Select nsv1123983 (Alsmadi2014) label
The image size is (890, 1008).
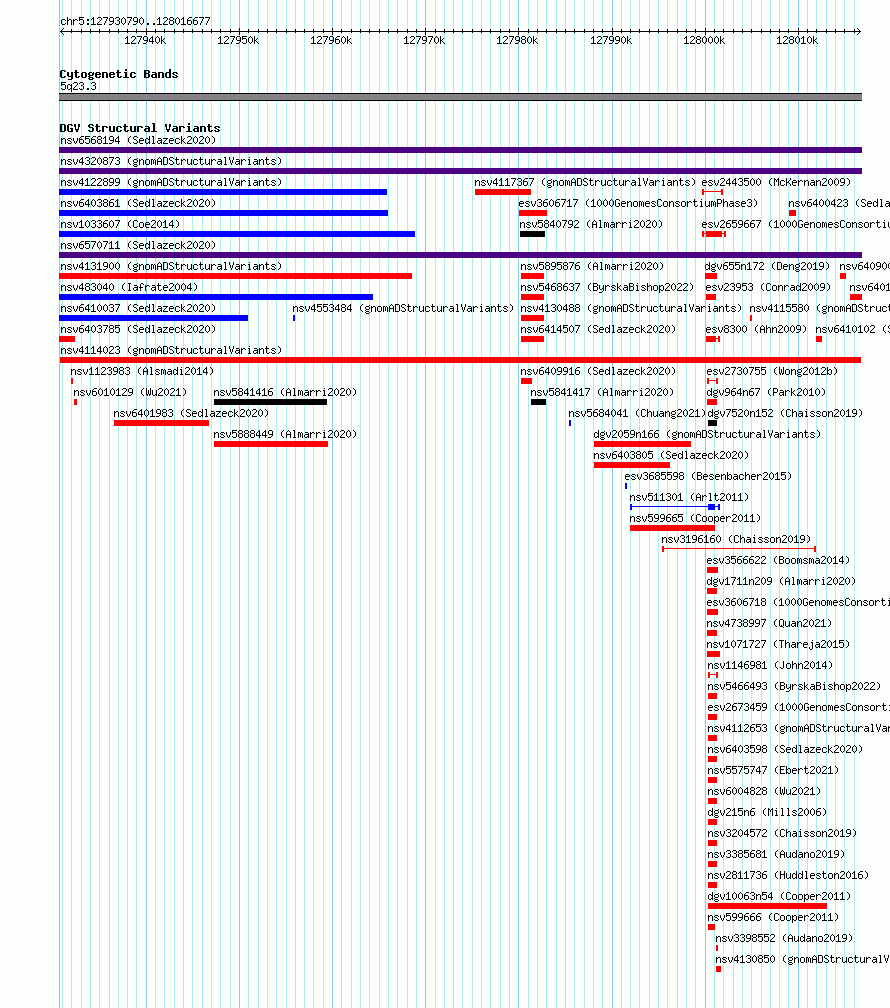point(142,372)
